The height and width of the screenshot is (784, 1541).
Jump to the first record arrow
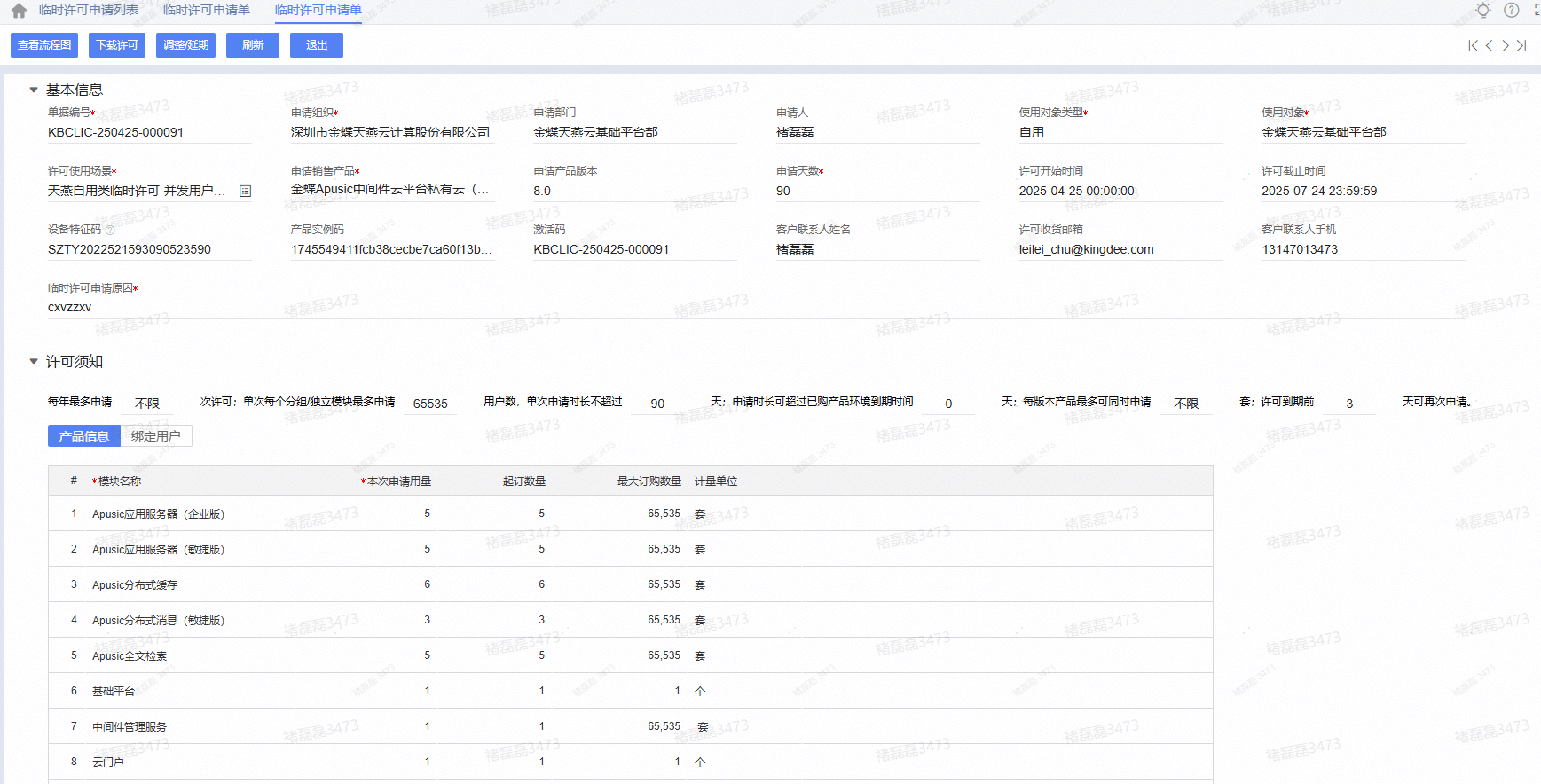[1473, 46]
